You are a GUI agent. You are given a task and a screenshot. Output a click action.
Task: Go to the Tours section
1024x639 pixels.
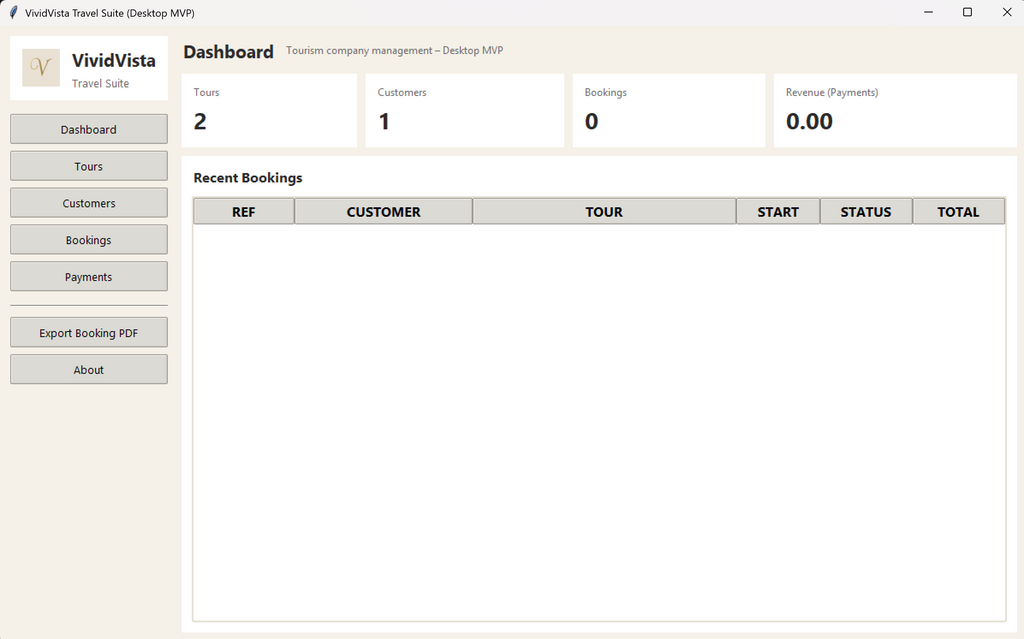[x=89, y=166]
